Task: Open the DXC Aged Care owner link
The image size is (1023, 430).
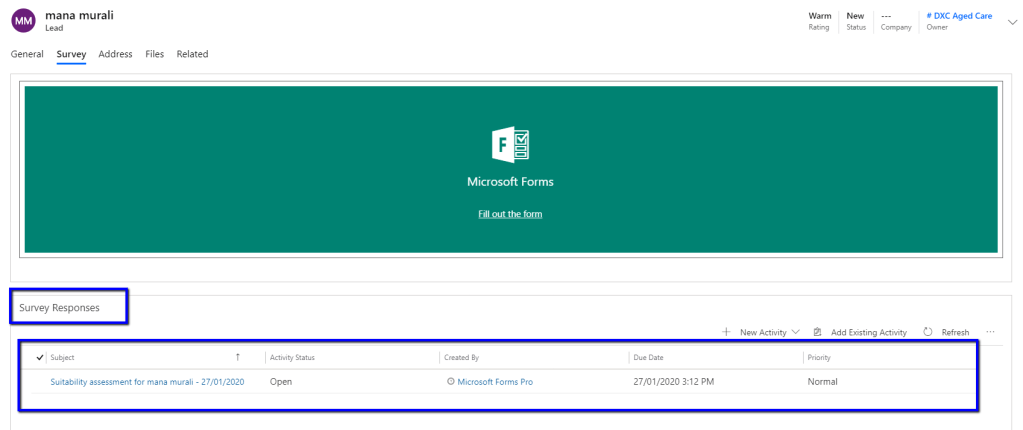Action: 959,16
